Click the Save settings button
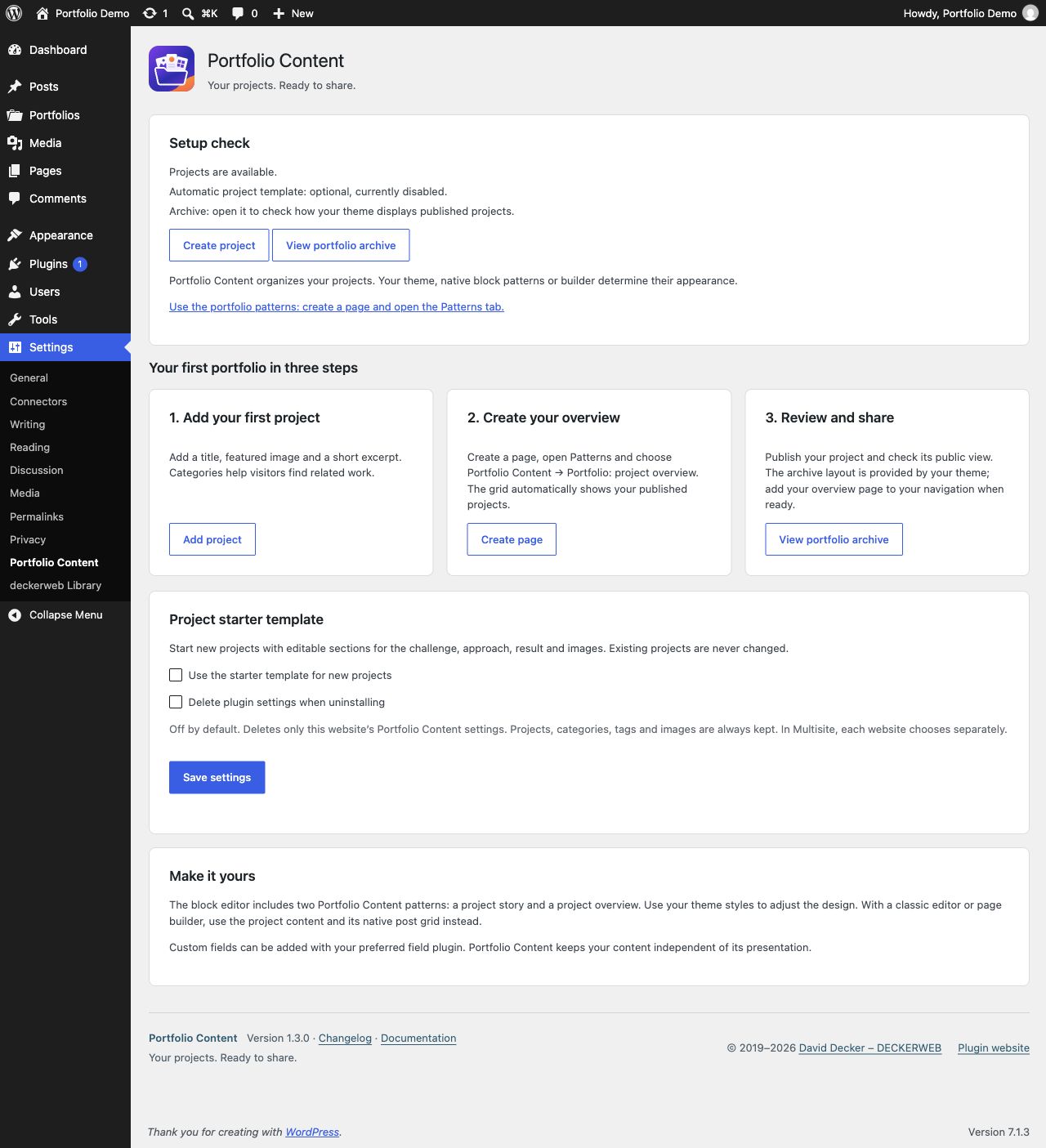 pyautogui.click(x=217, y=777)
